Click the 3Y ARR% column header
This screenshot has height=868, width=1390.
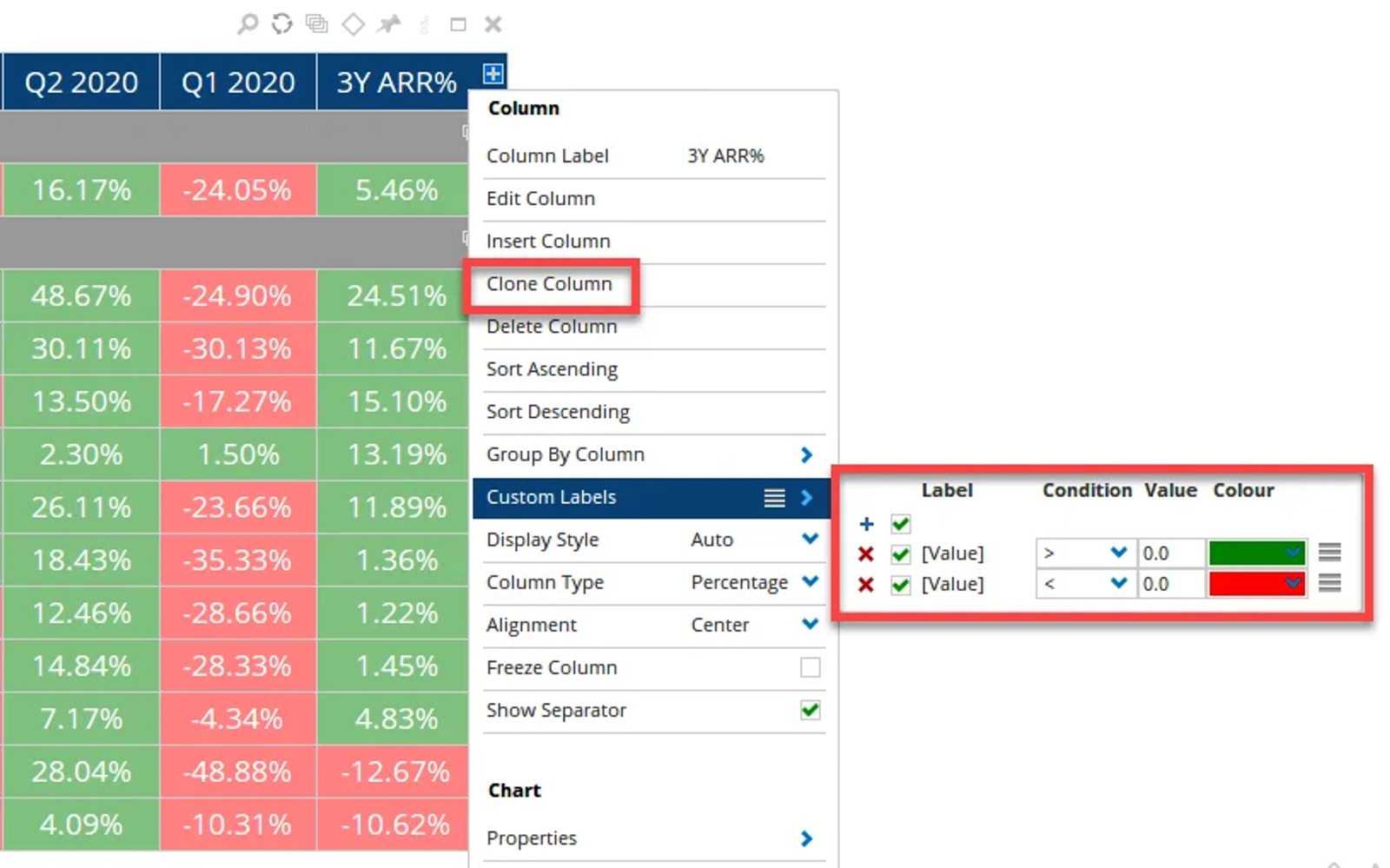click(x=396, y=82)
